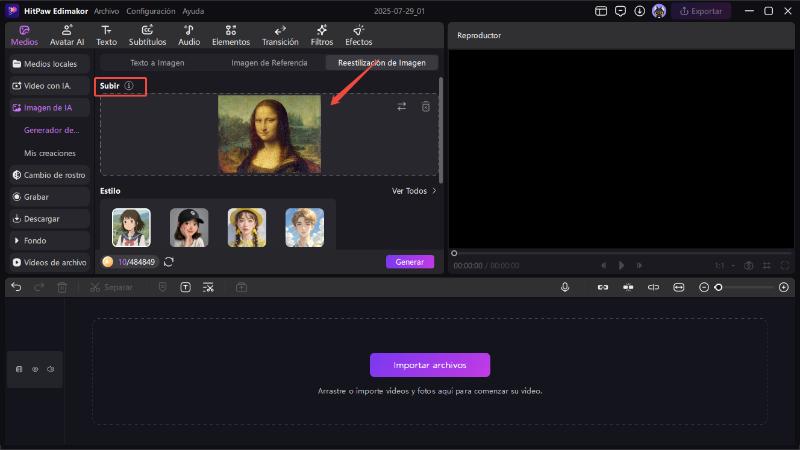Switch to Texto a Imagen tab
This screenshot has height=450, width=800.
(157, 63)
